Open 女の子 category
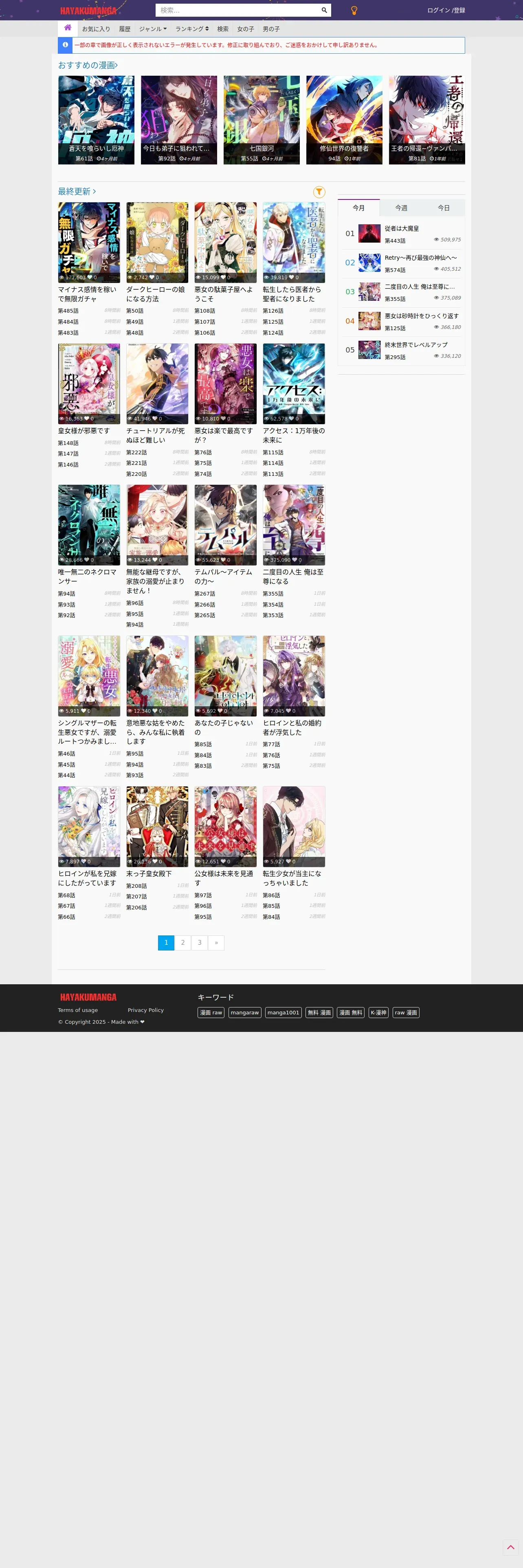Image resolution: width=523 pixels, height=1568 pixels. (x=245, y=28)
